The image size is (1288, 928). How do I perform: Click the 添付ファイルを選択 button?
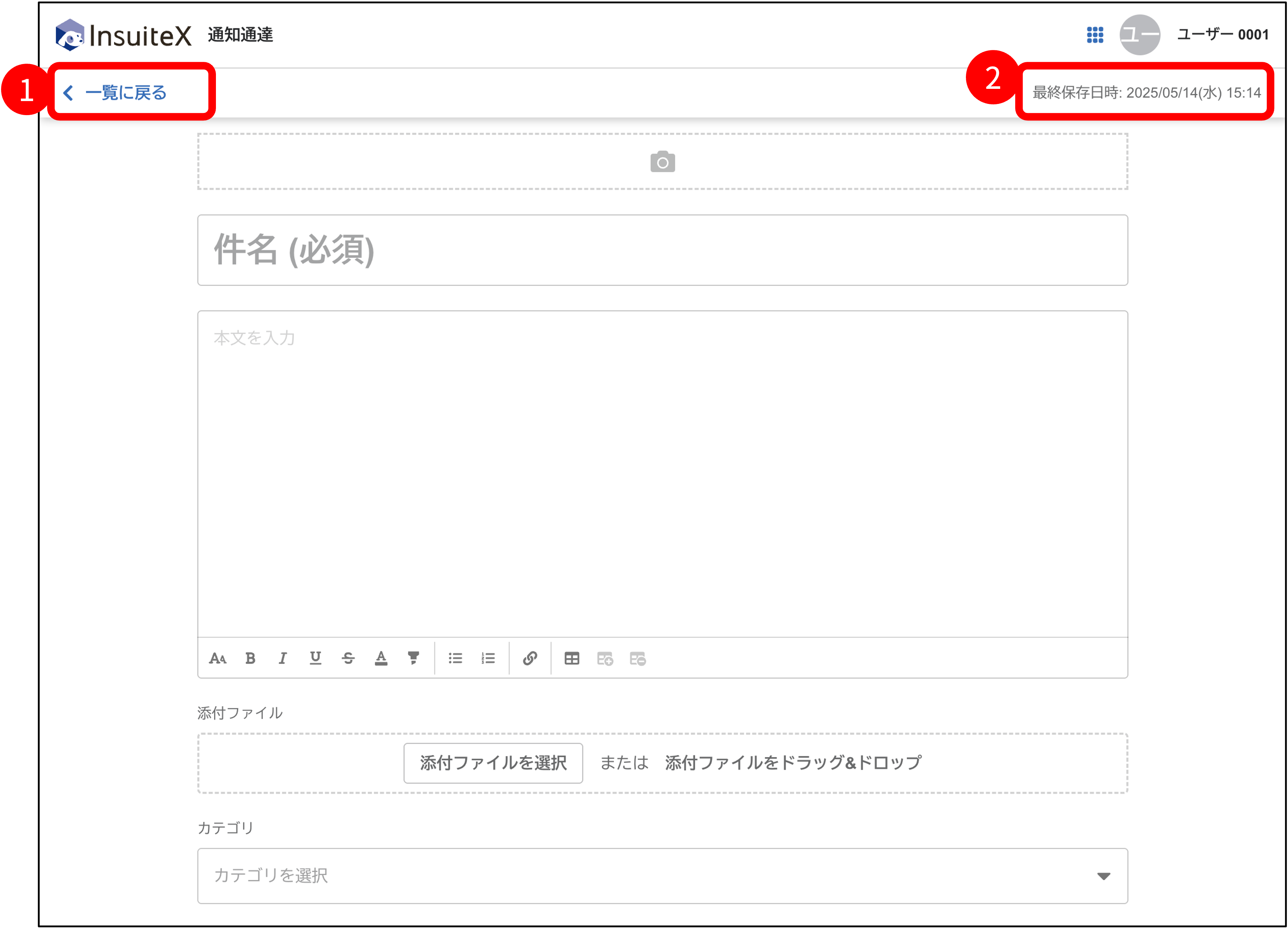[x=493, y=763]
